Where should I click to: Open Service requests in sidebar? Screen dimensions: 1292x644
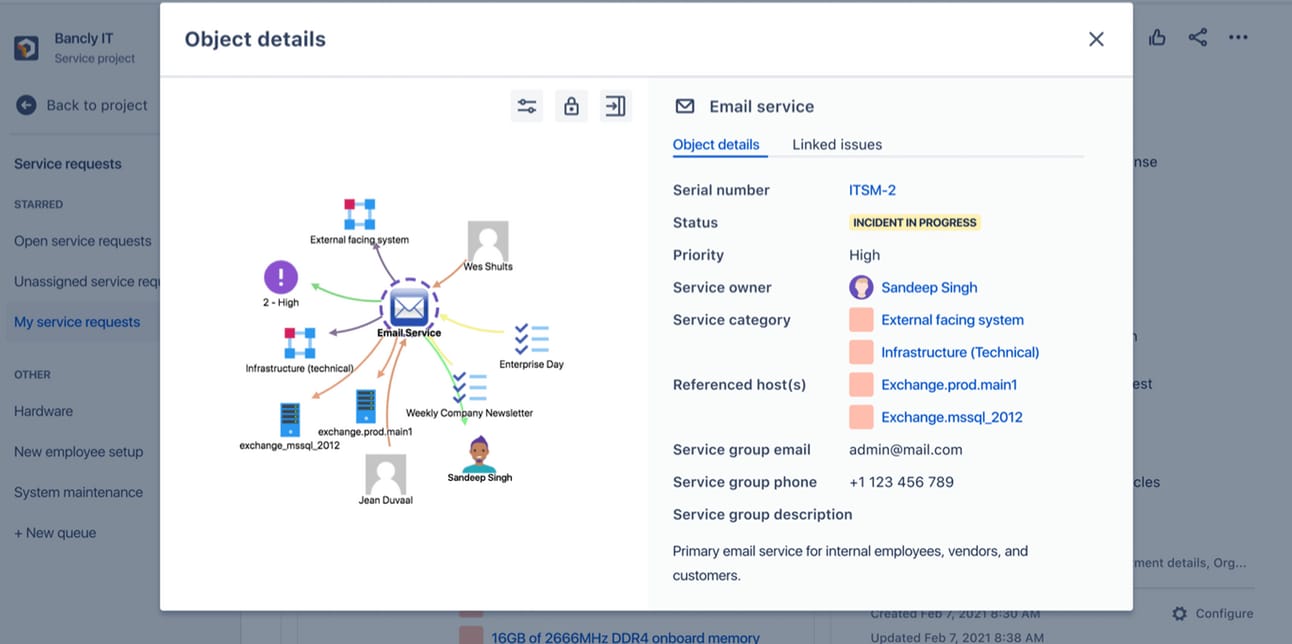[68, 164]
